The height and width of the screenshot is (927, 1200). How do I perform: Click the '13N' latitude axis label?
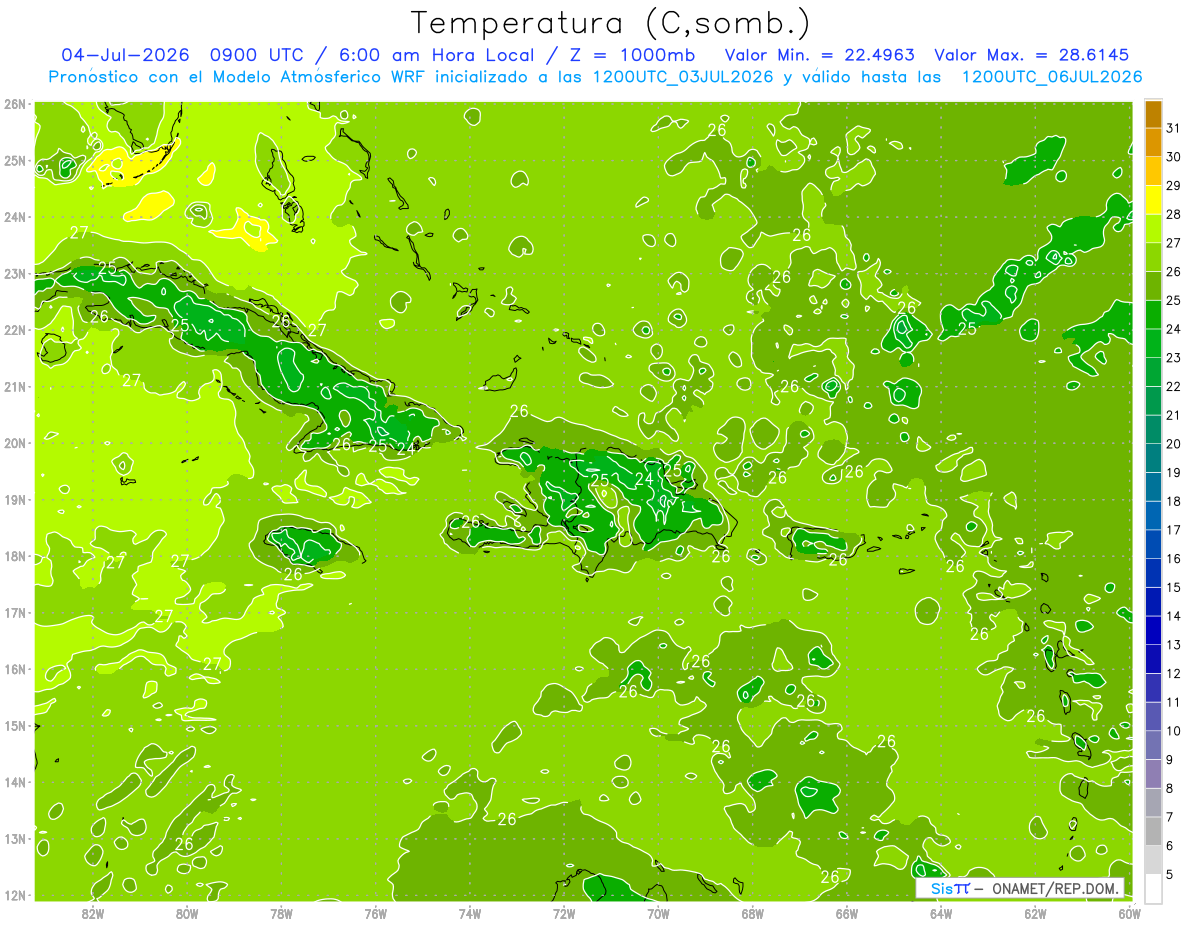pos(14,838)
